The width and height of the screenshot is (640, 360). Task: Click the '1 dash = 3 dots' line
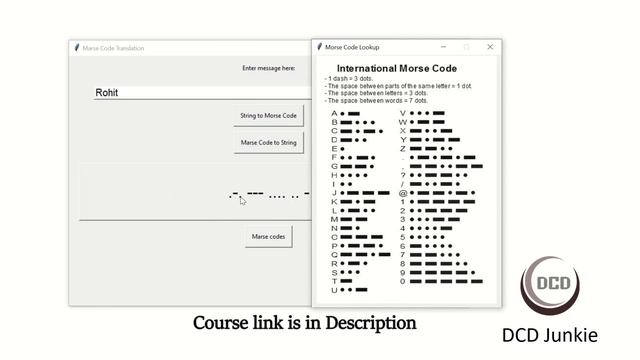[x=349, y=78]
